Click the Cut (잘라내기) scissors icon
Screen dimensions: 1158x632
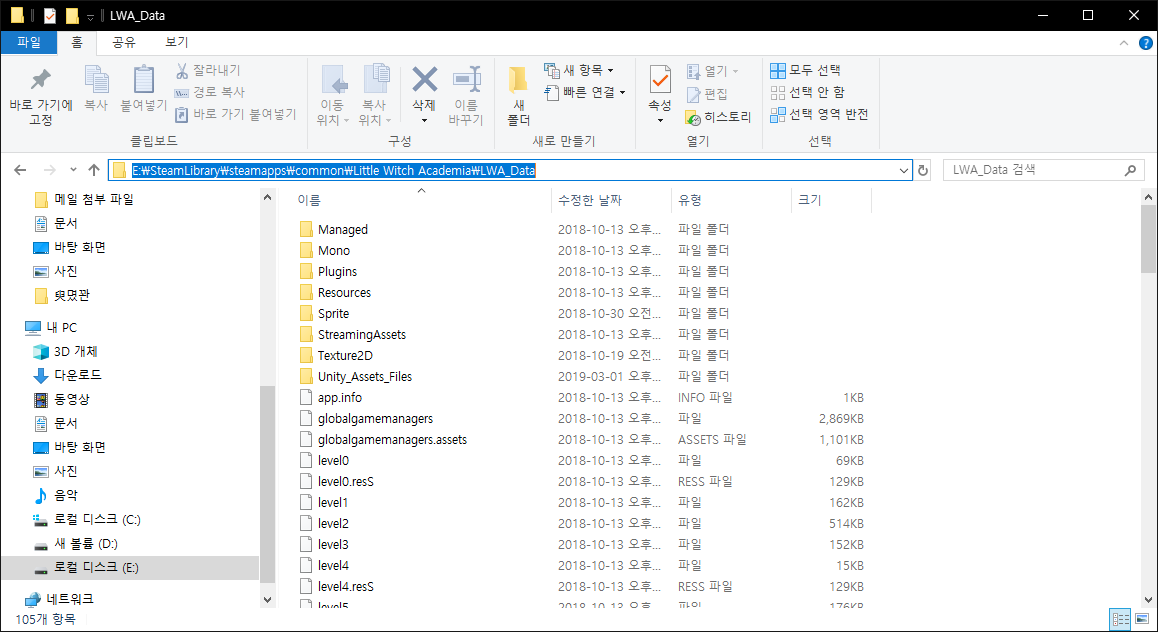(x=182, y=70)
